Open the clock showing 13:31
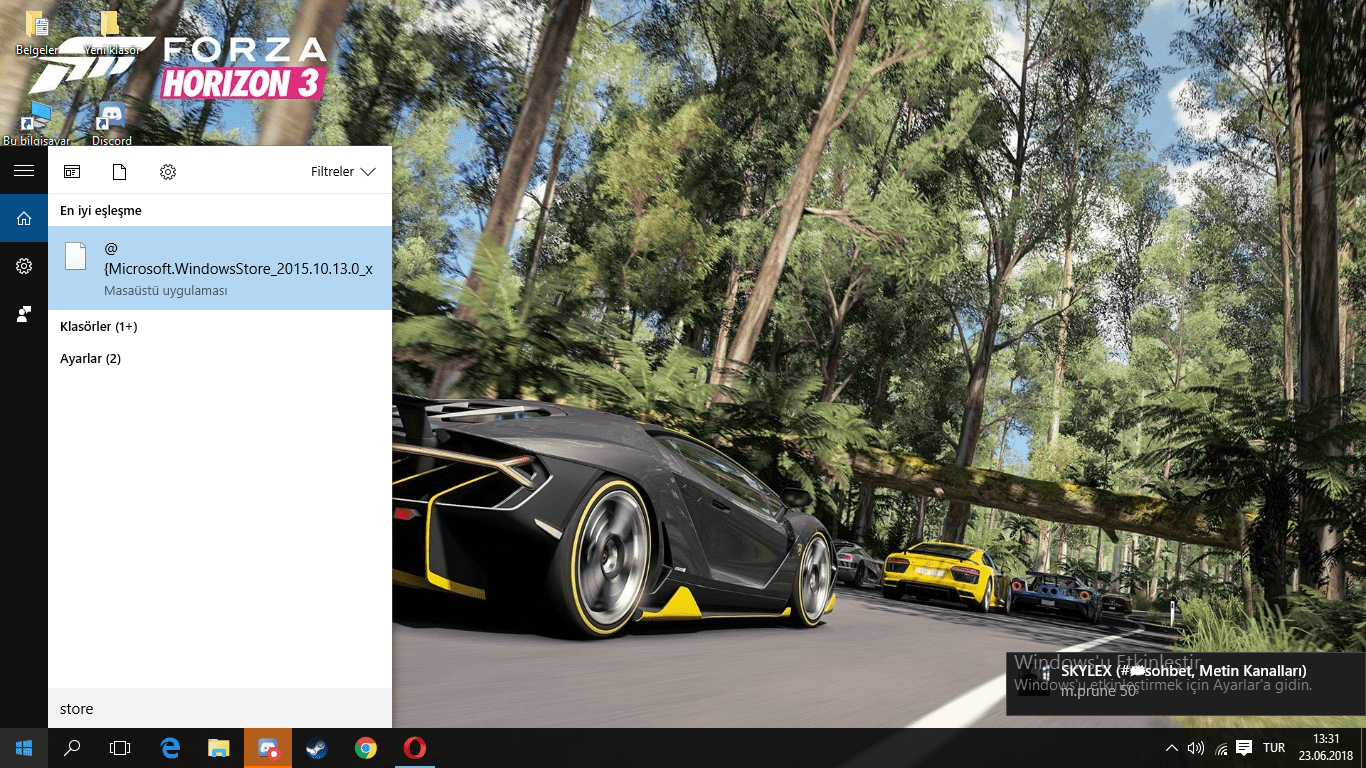This screenshot has height=768, width=1366. click(1326, 748)
